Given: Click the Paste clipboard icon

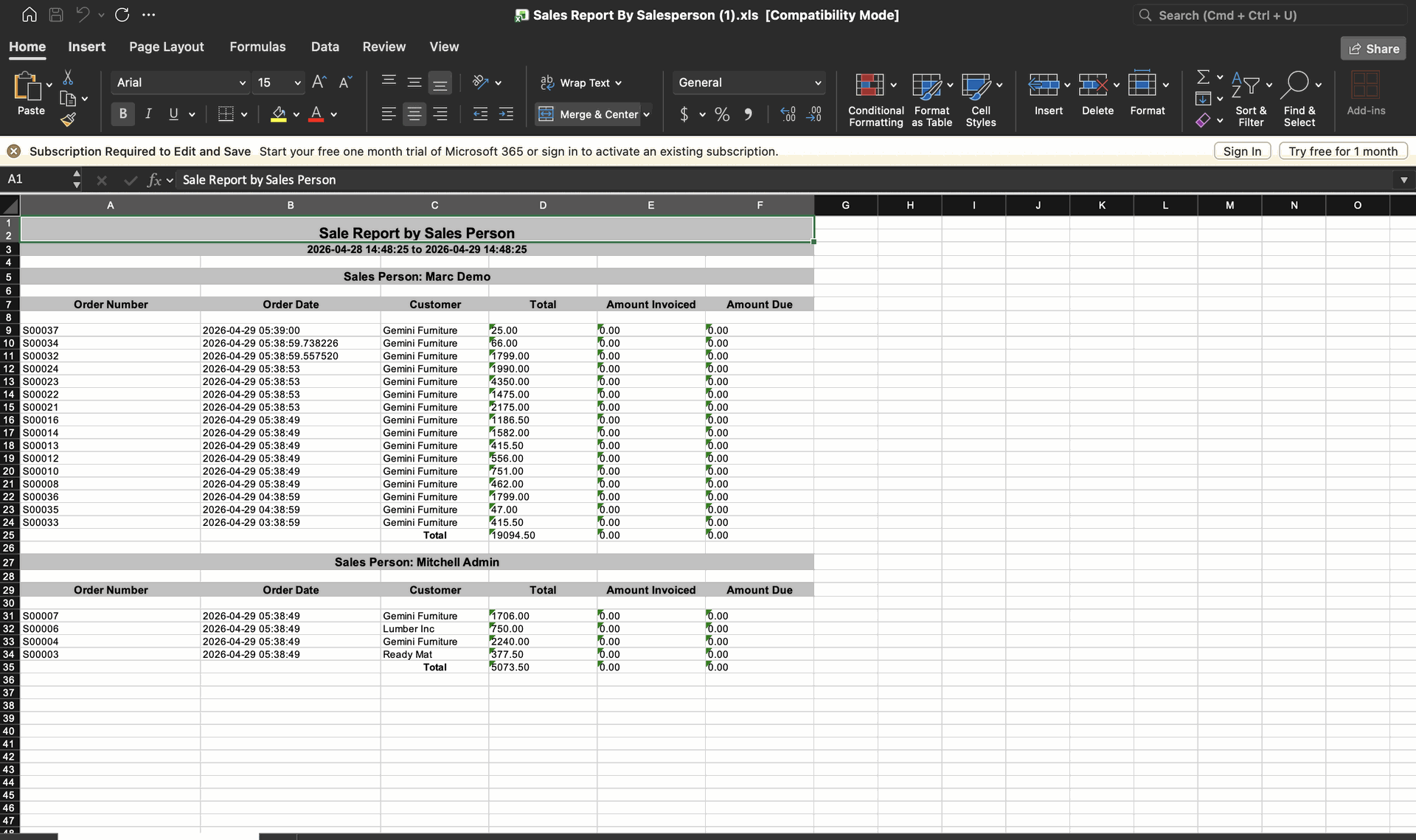Looking at the screenshot, I should (x=28, y=86).
